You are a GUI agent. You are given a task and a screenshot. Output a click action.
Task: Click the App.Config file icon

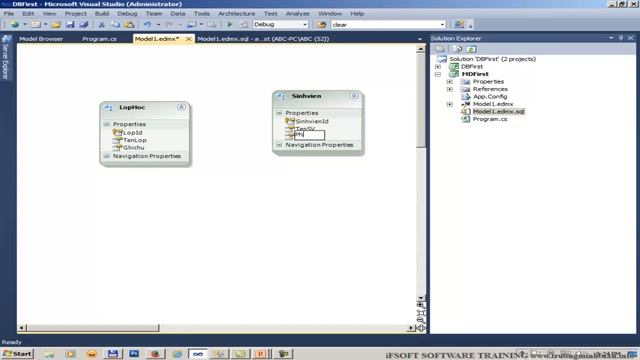click(x=466, y=97)
